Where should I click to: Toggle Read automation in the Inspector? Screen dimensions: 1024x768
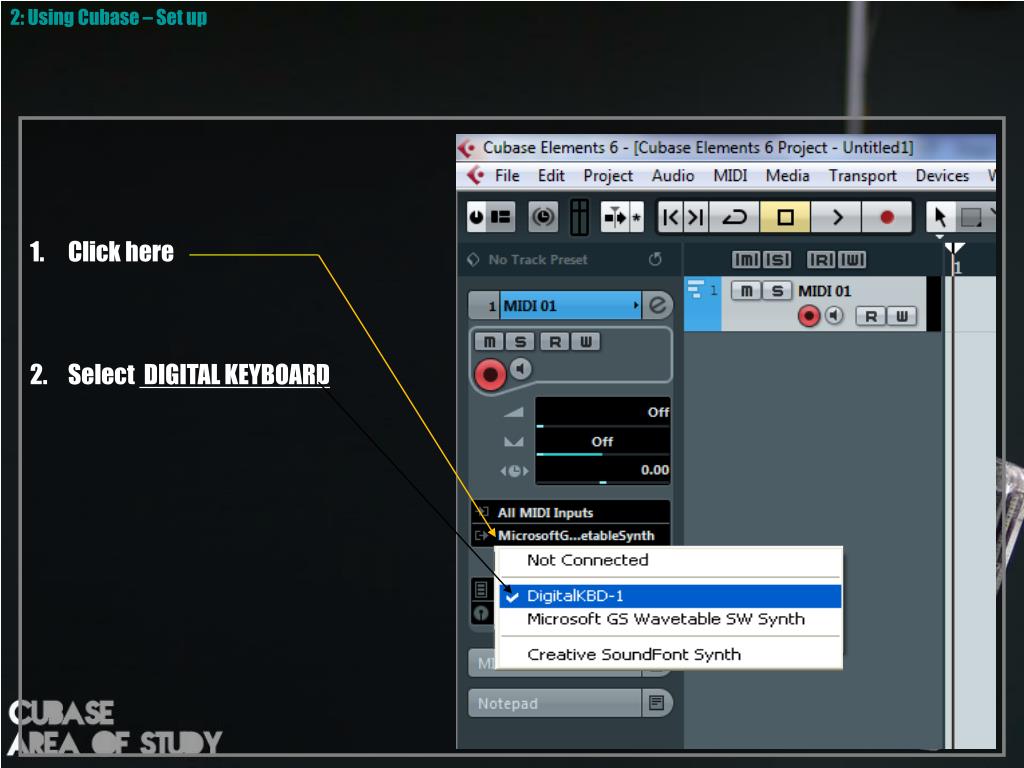(x=555, y=342)
